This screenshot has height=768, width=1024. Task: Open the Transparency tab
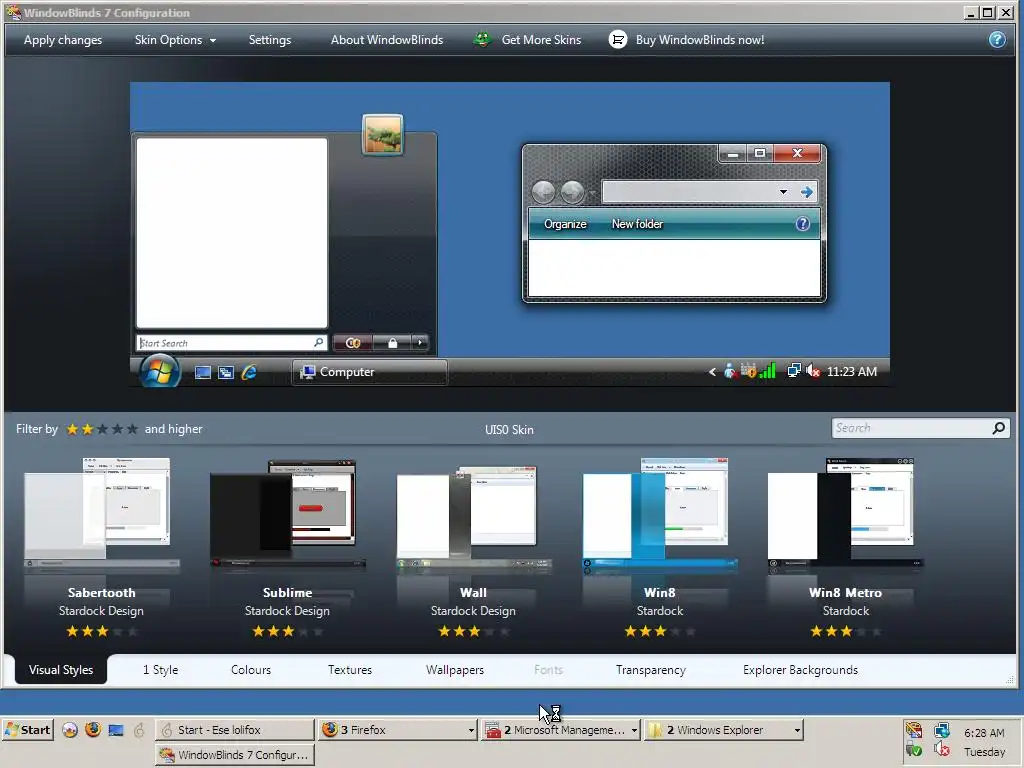(650, 670)
